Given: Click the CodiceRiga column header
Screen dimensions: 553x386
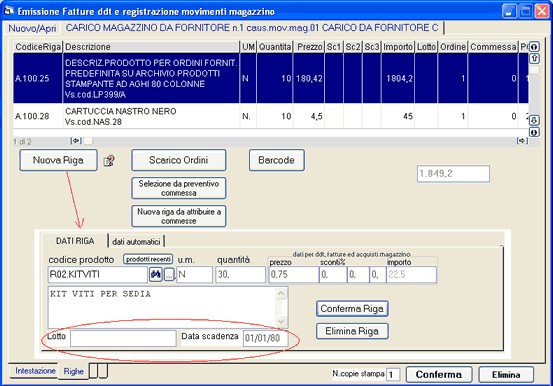Looking at the screenshot, I should click(38, 47).
